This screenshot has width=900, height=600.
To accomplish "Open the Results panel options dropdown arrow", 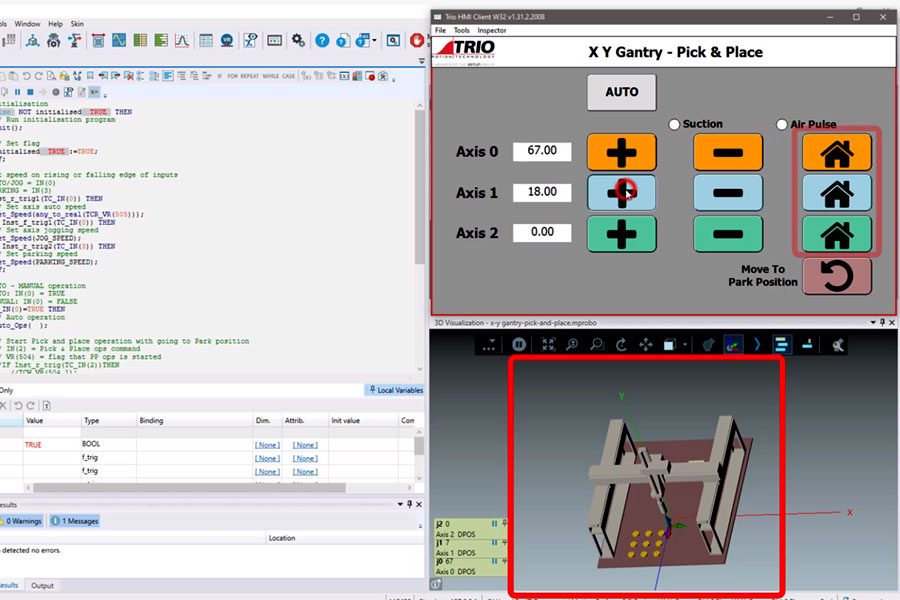I will (400, 504).
